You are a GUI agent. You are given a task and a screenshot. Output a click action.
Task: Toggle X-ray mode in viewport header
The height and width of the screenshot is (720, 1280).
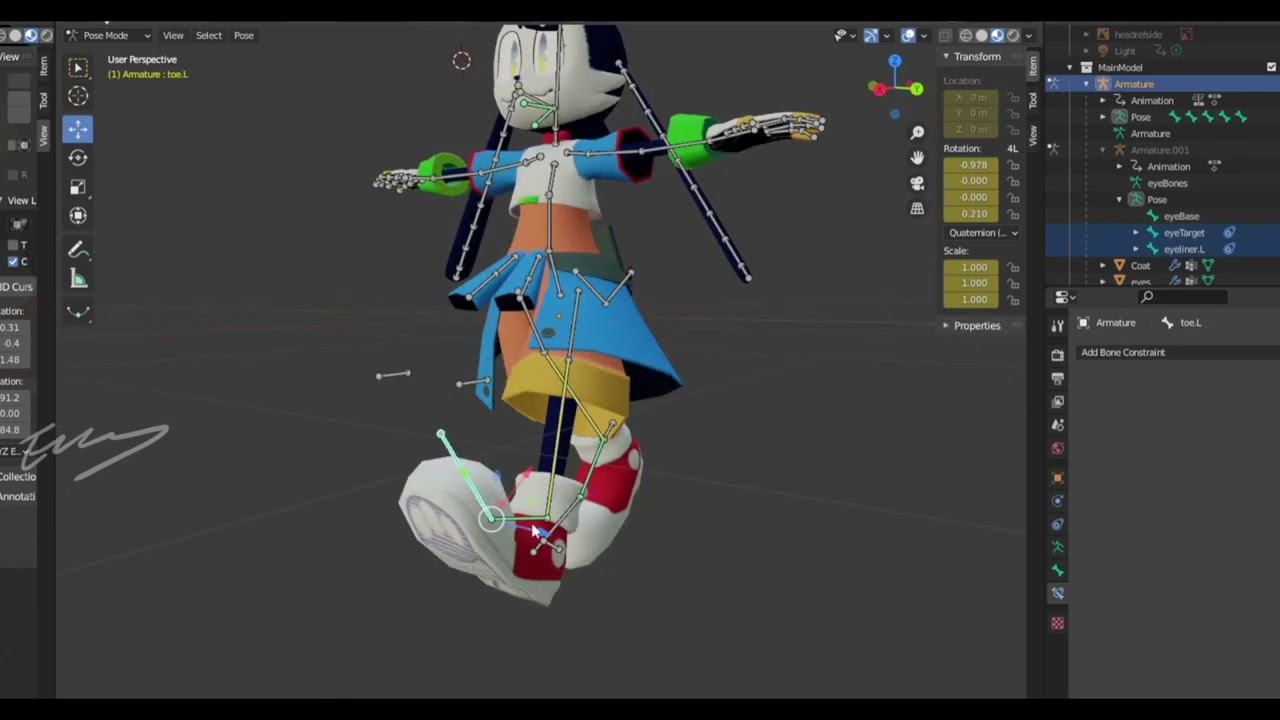[x=945, y=35]
